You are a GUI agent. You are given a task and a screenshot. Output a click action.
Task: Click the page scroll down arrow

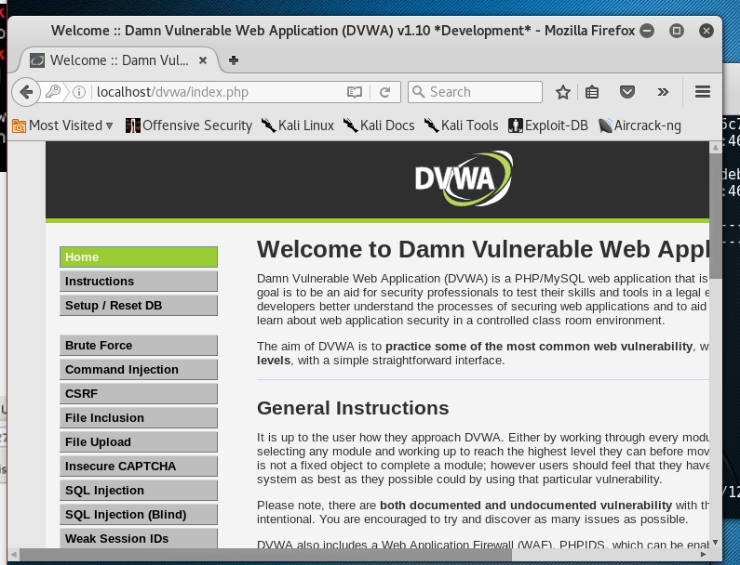pos(715,542)
